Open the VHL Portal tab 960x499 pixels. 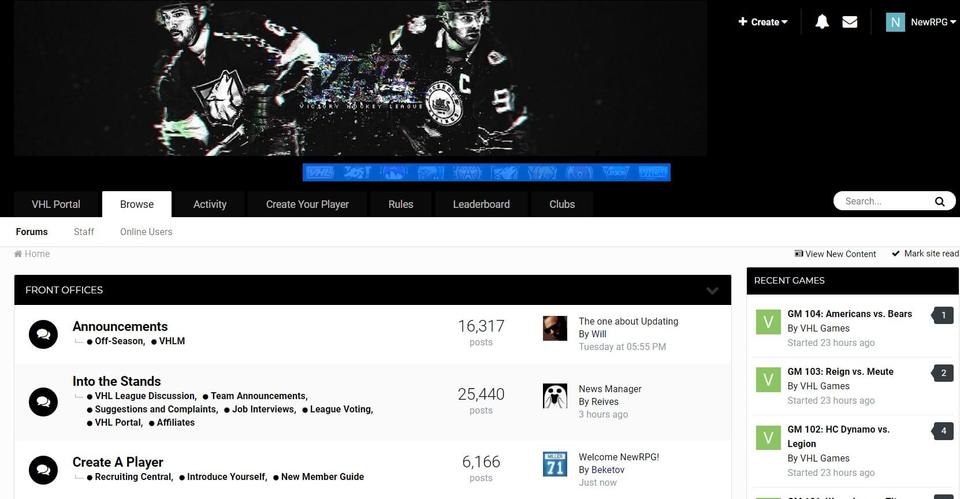[56, 204]
